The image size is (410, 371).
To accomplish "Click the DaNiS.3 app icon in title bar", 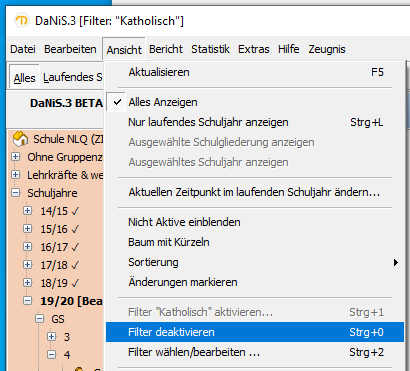I will click(x=22, y=21).
